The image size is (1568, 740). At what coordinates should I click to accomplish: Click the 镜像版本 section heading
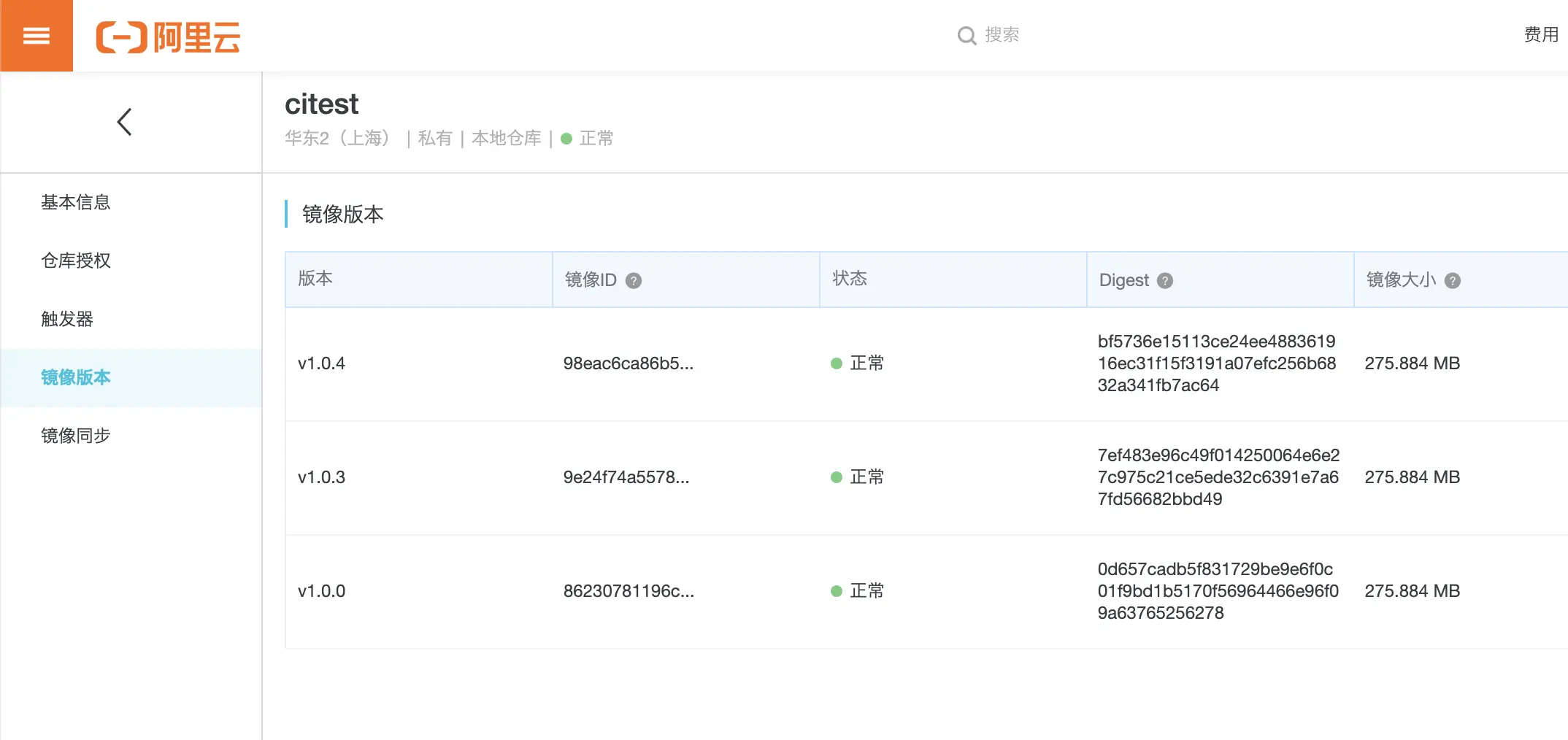click(x=343, y=214)
